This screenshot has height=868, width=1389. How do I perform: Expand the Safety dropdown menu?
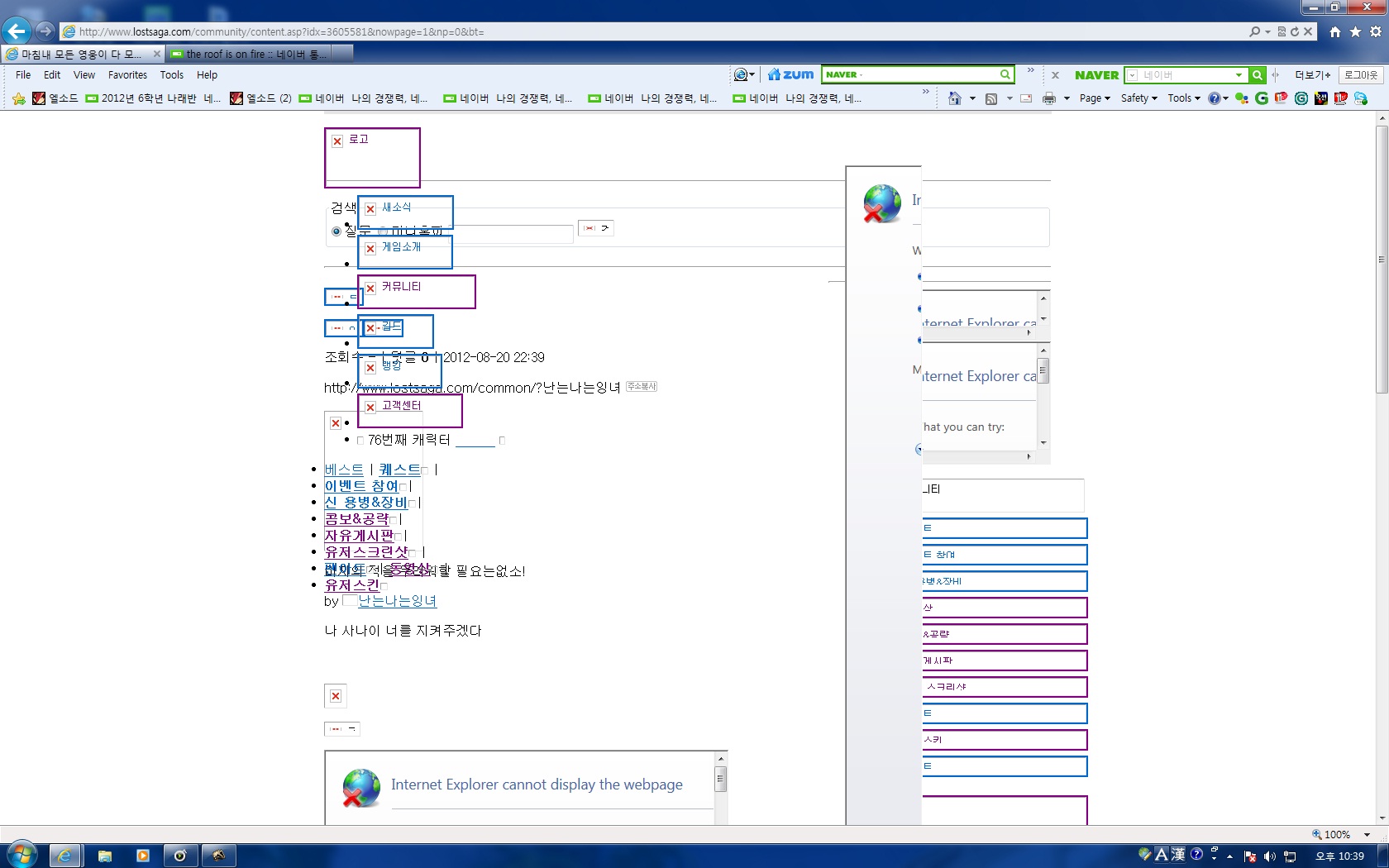(1139, 98)
